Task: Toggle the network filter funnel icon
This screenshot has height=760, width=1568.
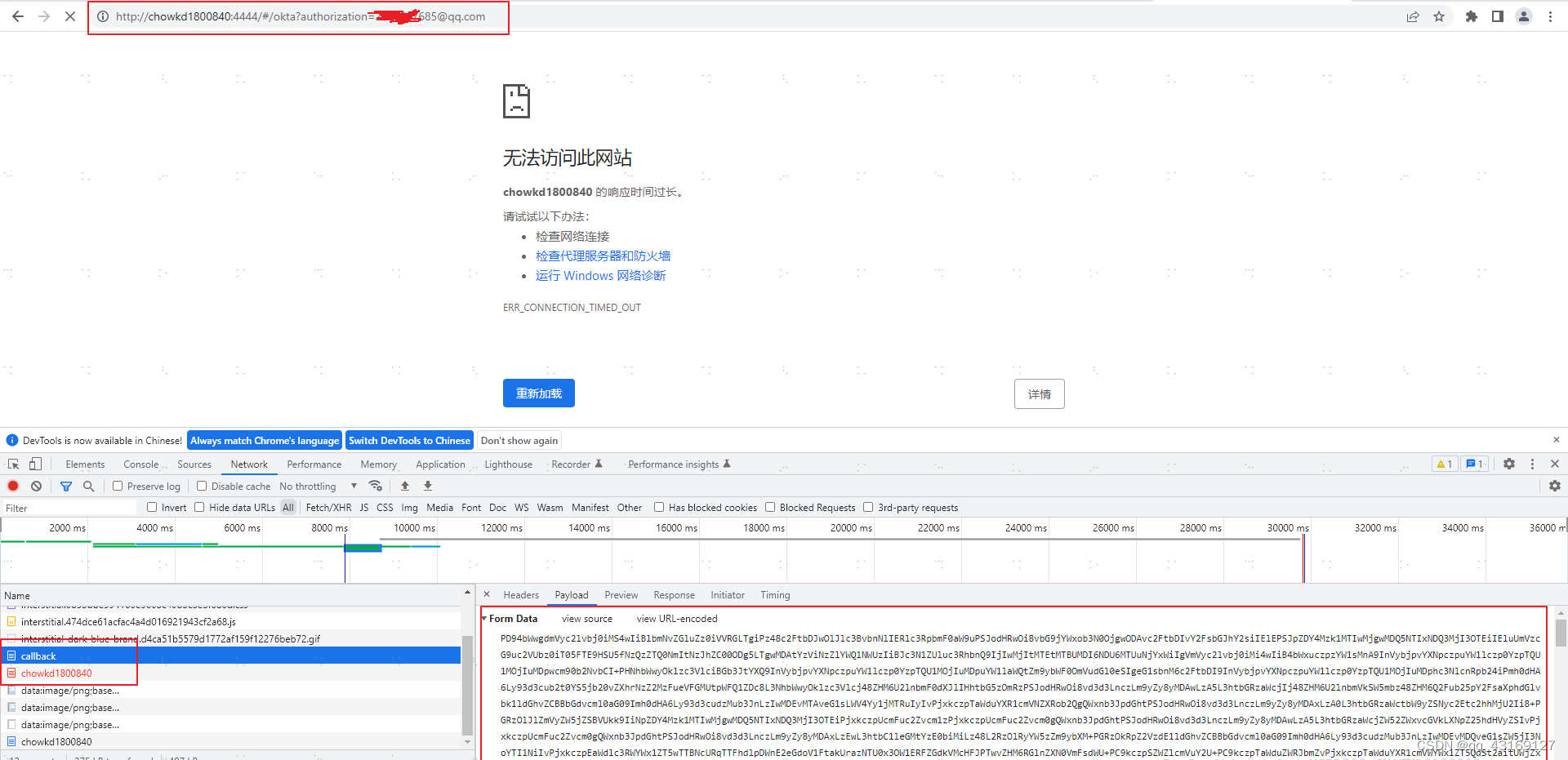Action: click(x=66, y=486)
